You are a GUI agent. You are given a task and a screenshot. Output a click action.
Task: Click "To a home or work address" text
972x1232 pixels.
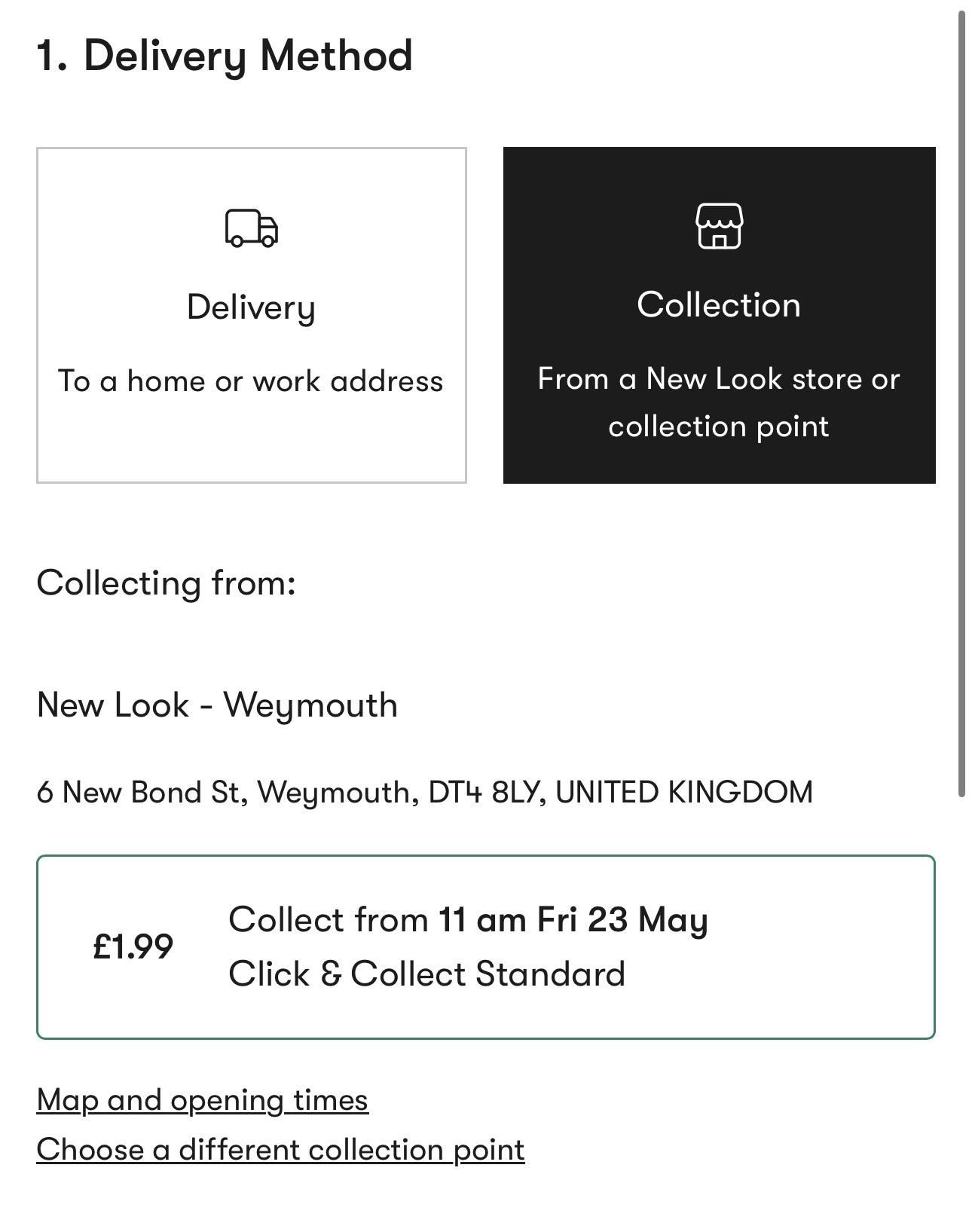(x=251, y=381)
